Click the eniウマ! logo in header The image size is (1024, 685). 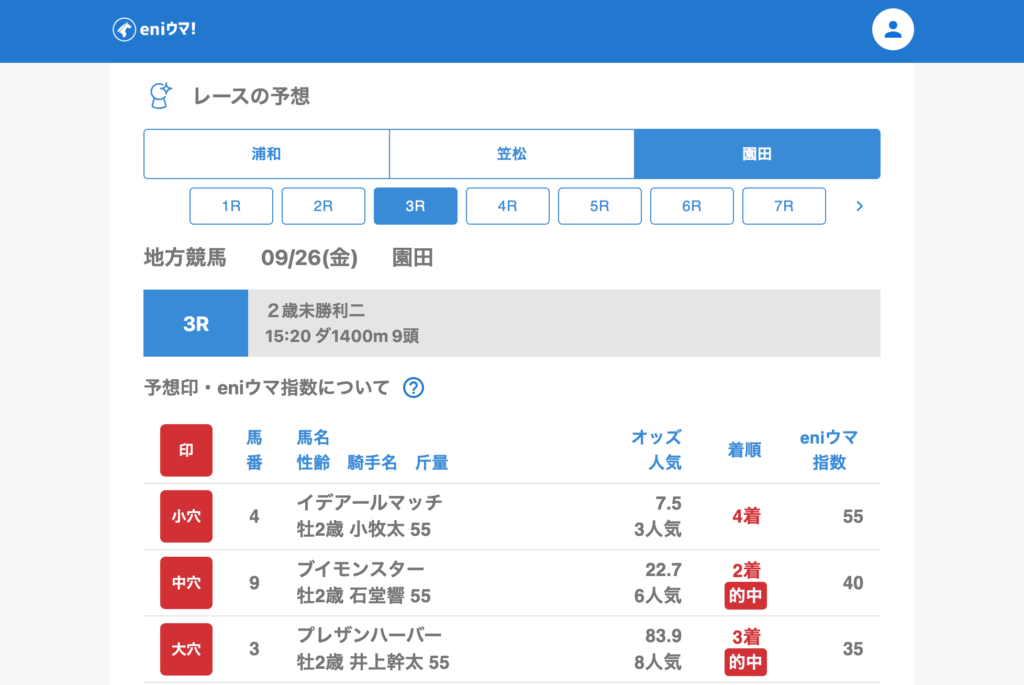click(x=154, y=30)
